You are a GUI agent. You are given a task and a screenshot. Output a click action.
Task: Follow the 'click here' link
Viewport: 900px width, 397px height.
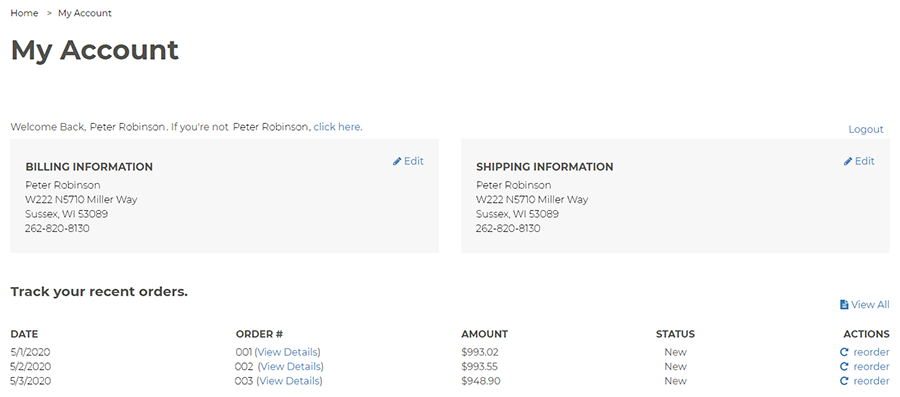[x=337, y=127]
